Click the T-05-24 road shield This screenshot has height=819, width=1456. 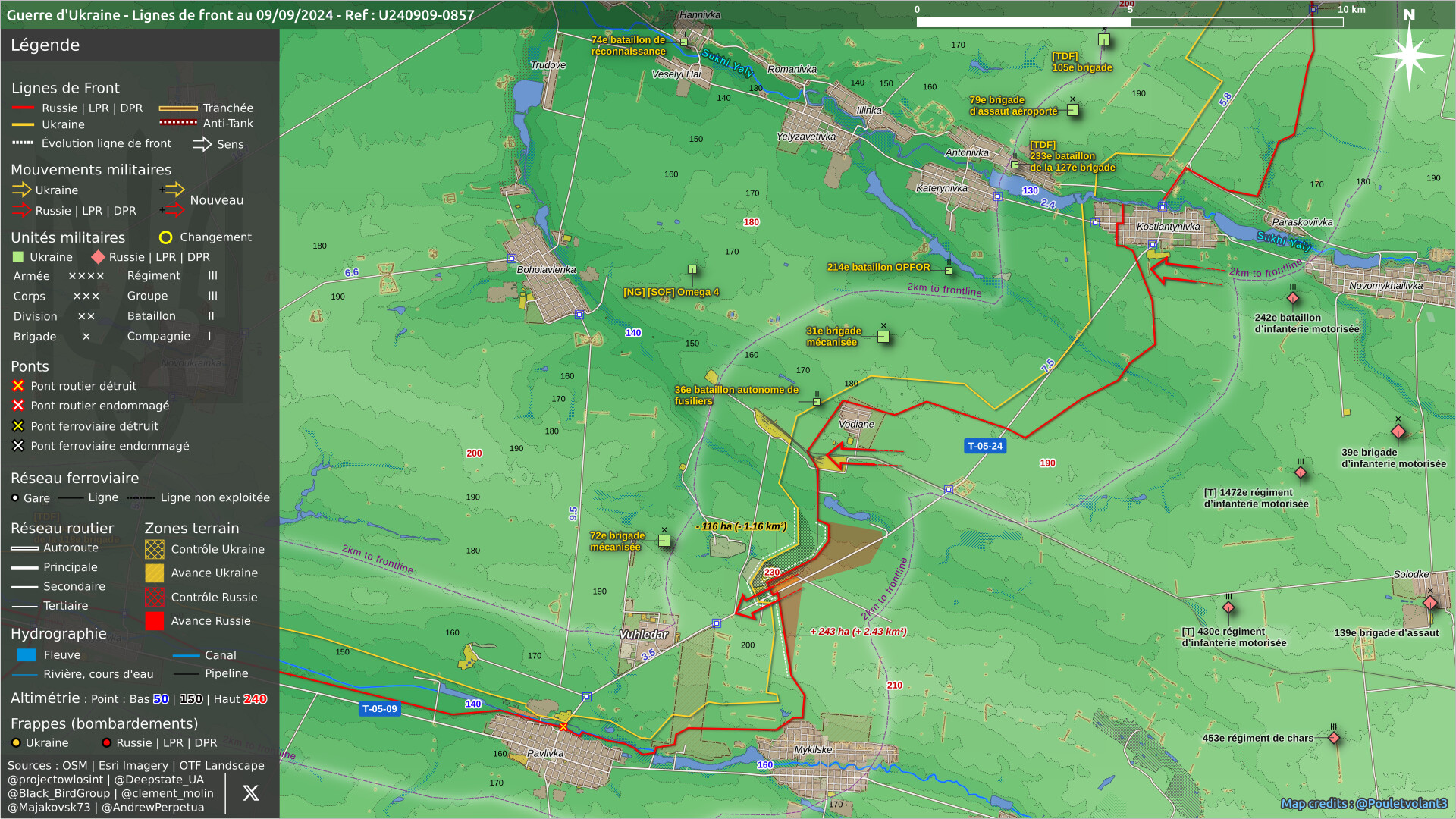pyautogui.click(x=985, y=446)
